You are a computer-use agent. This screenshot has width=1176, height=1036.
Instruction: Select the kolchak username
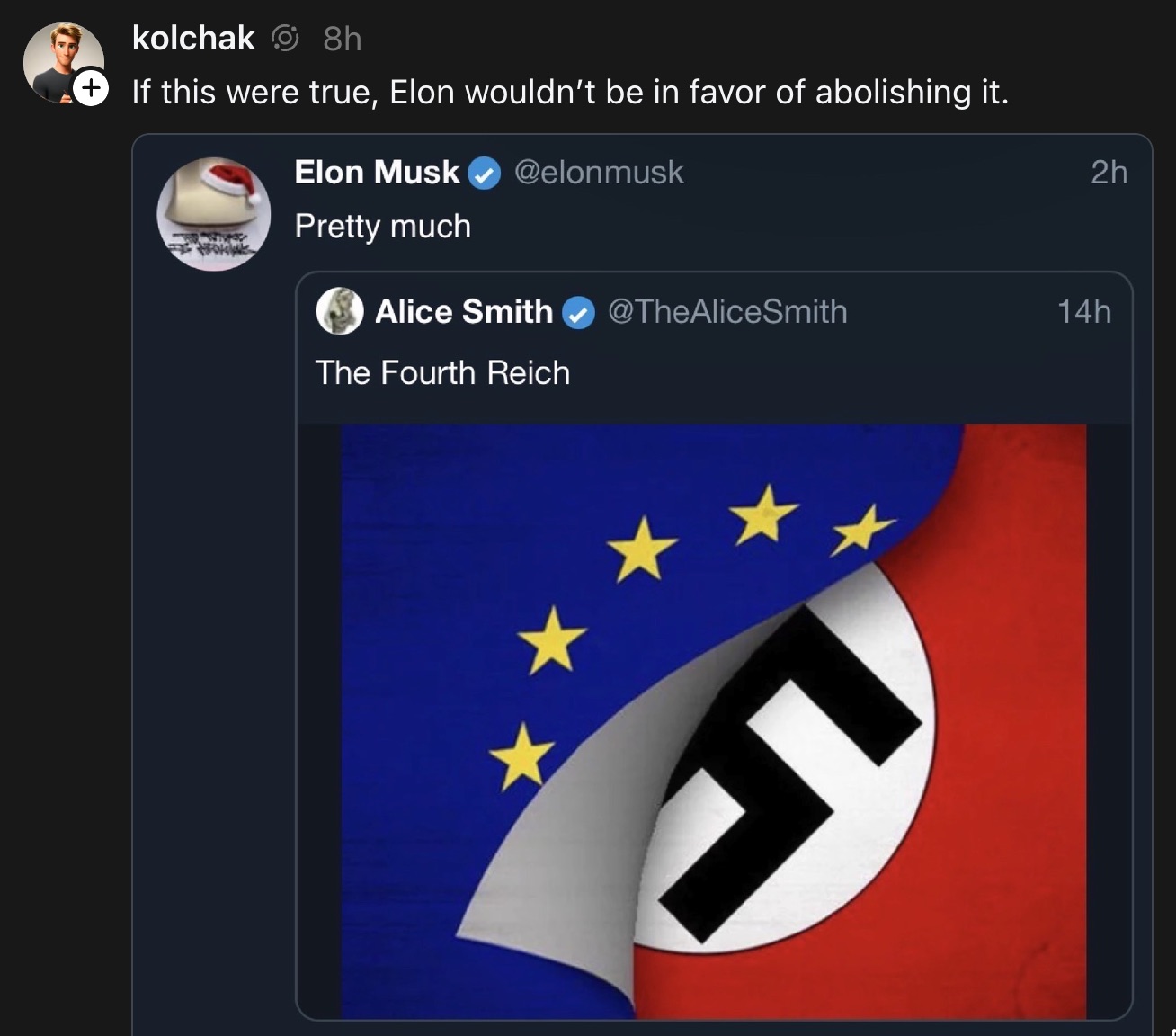pyautogui.click(x=193, y=37)
